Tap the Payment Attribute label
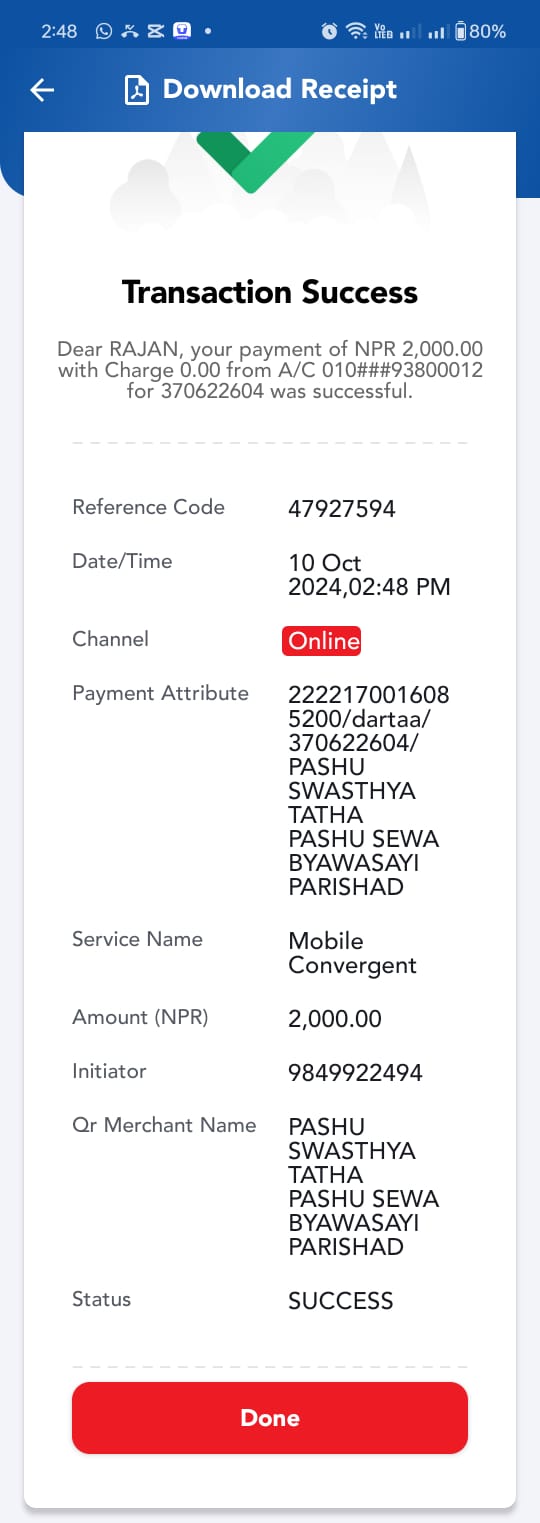Image resolution: width=540 pixels, height=1523 pixels. point(160,693)
